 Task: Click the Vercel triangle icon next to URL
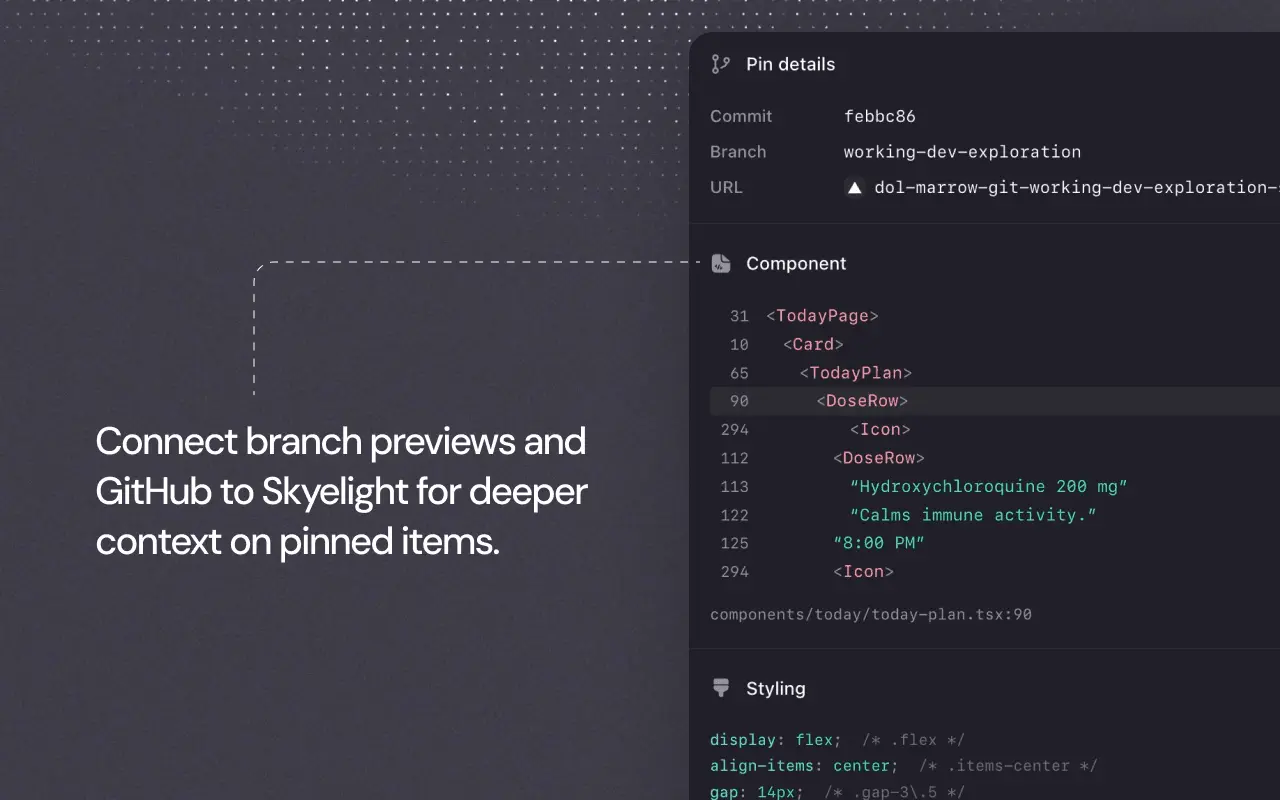pyautogui.click(x=854, y=187)
